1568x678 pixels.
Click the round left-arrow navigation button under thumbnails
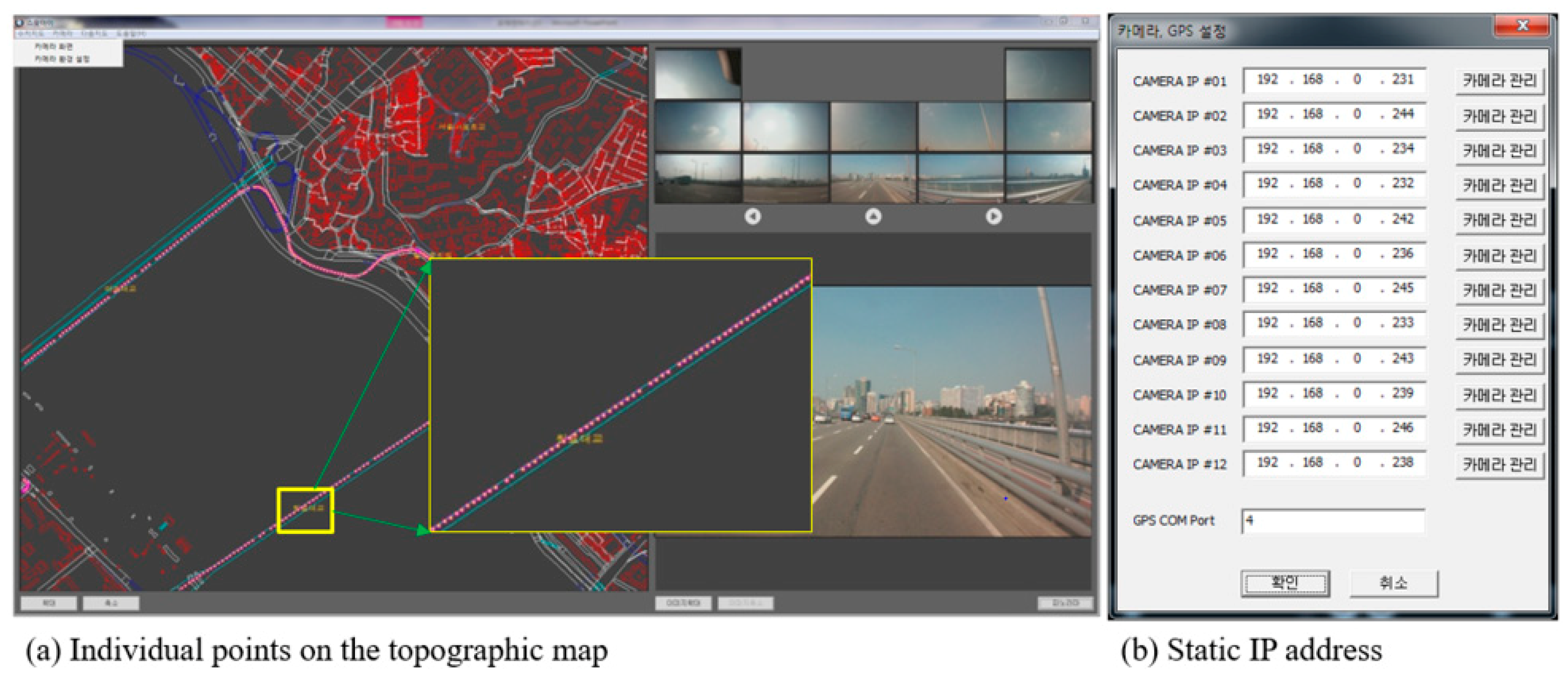[x=753, y=216]
